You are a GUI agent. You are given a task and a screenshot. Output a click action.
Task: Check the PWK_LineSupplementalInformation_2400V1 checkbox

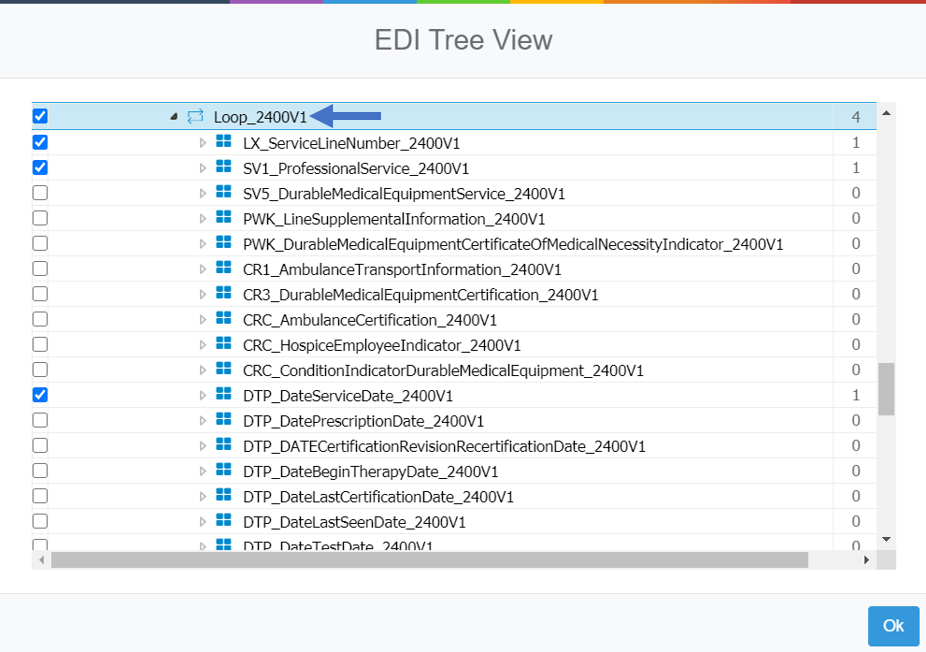click(40, 218)
